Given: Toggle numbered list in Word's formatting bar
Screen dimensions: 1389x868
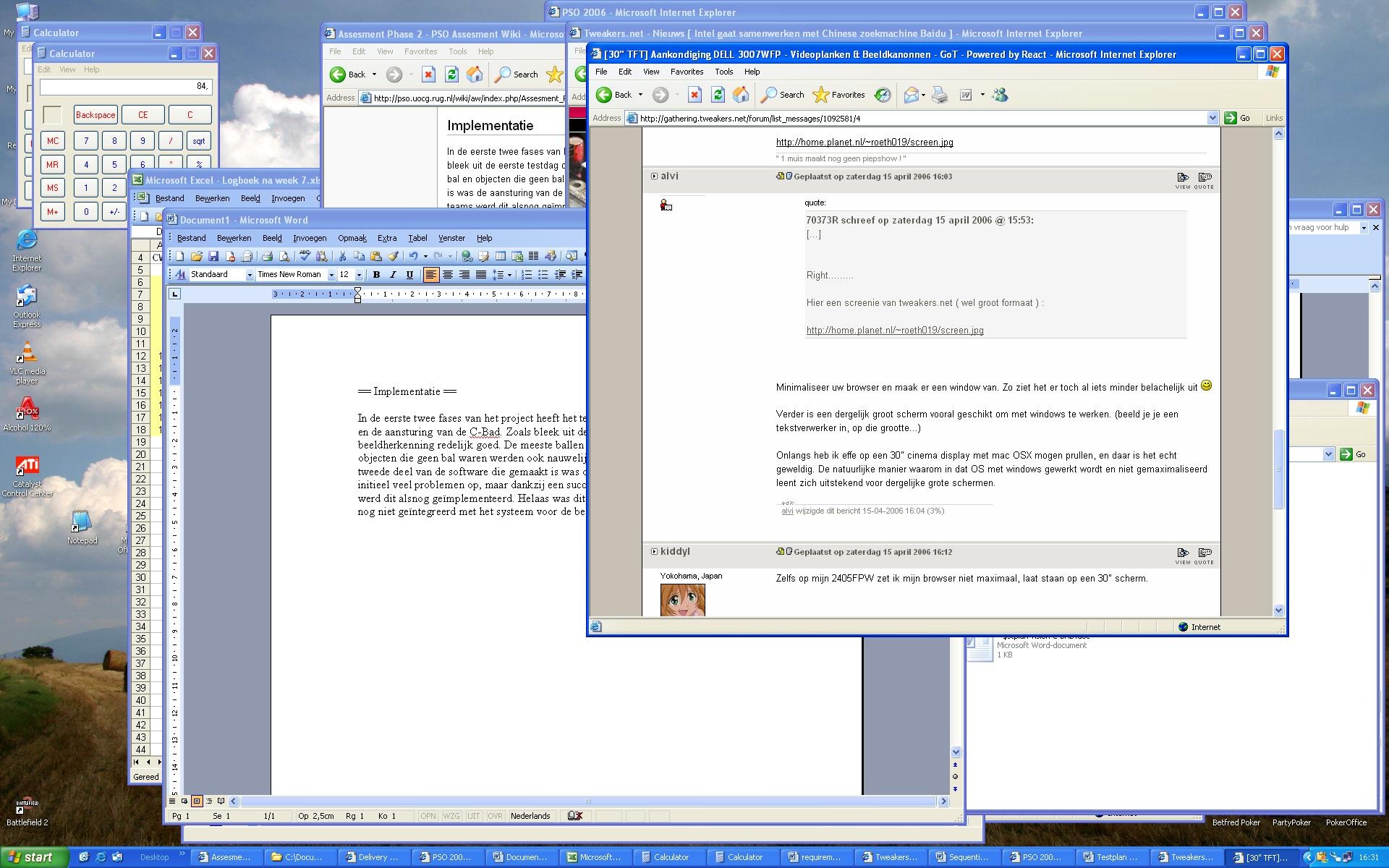Looking at the screenshot, I should point(527,275).
